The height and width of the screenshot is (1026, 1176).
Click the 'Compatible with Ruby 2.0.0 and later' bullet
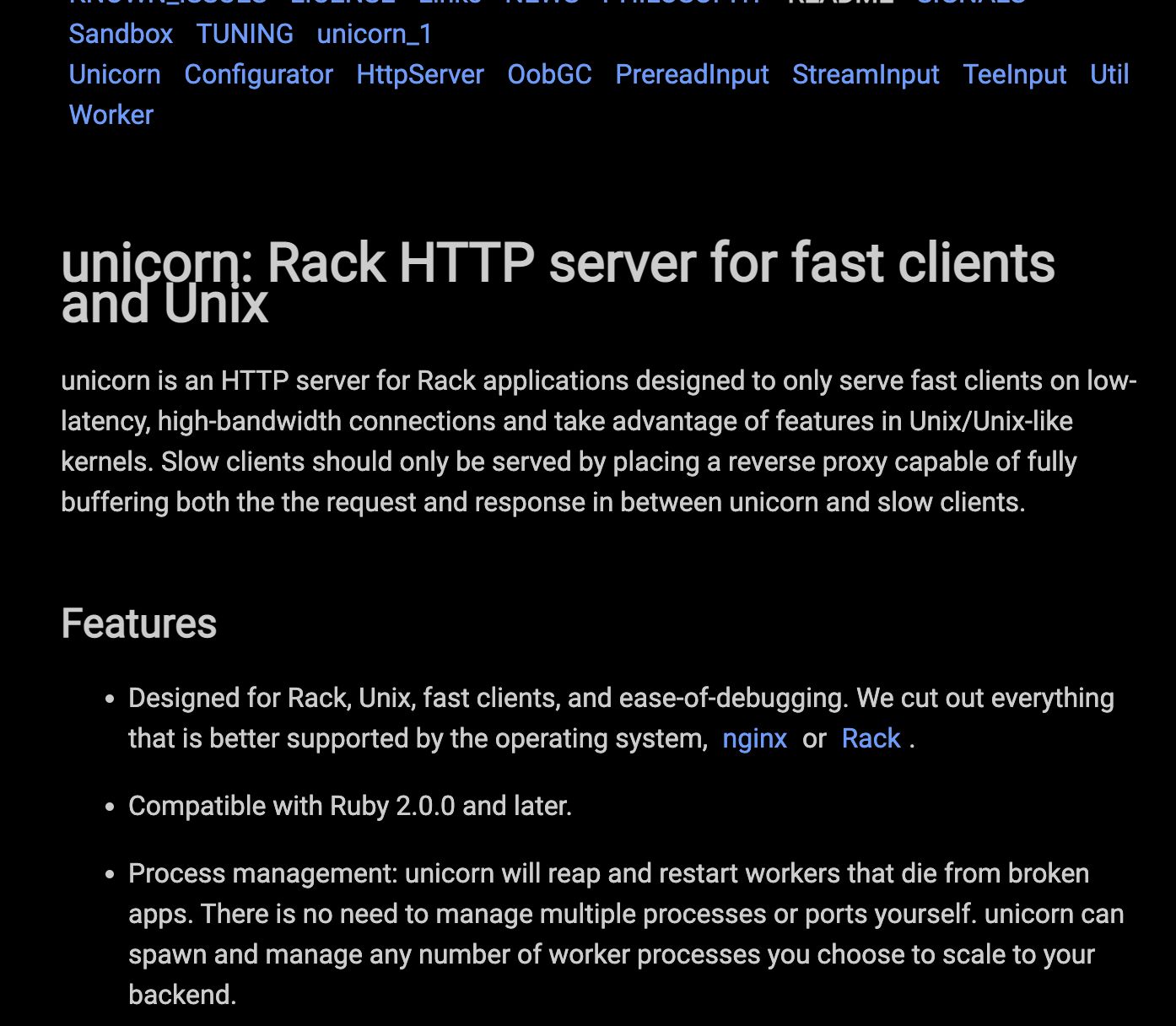350,806
